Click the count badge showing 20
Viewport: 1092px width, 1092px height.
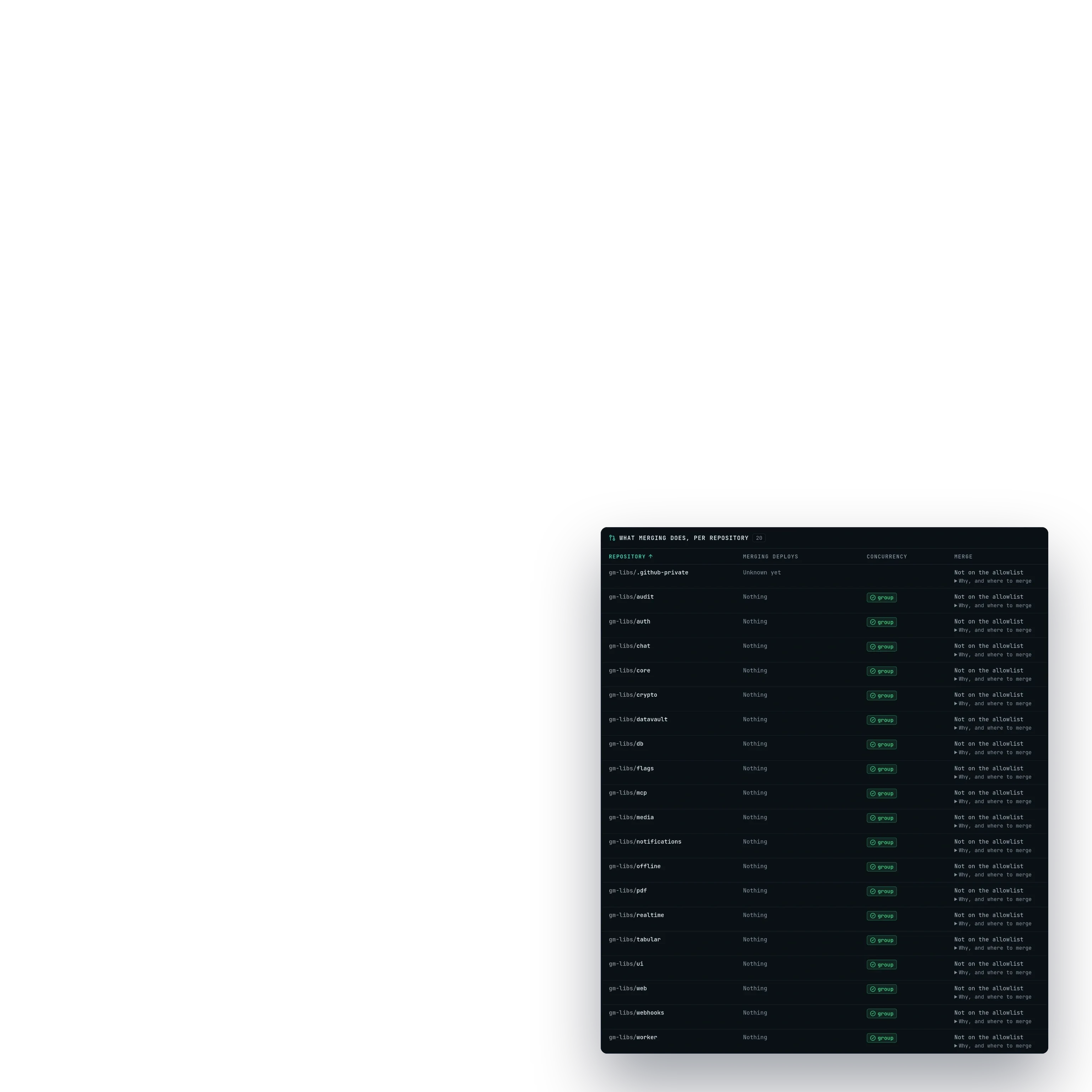(x=759, y=538)
